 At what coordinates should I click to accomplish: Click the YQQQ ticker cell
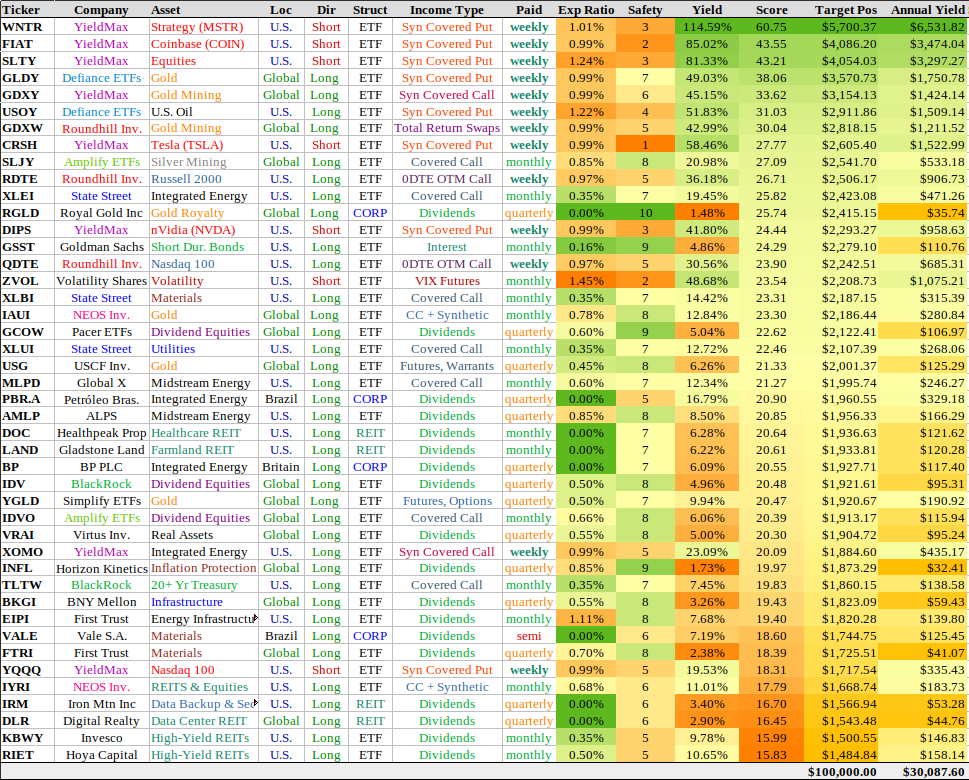pos(27,670)
